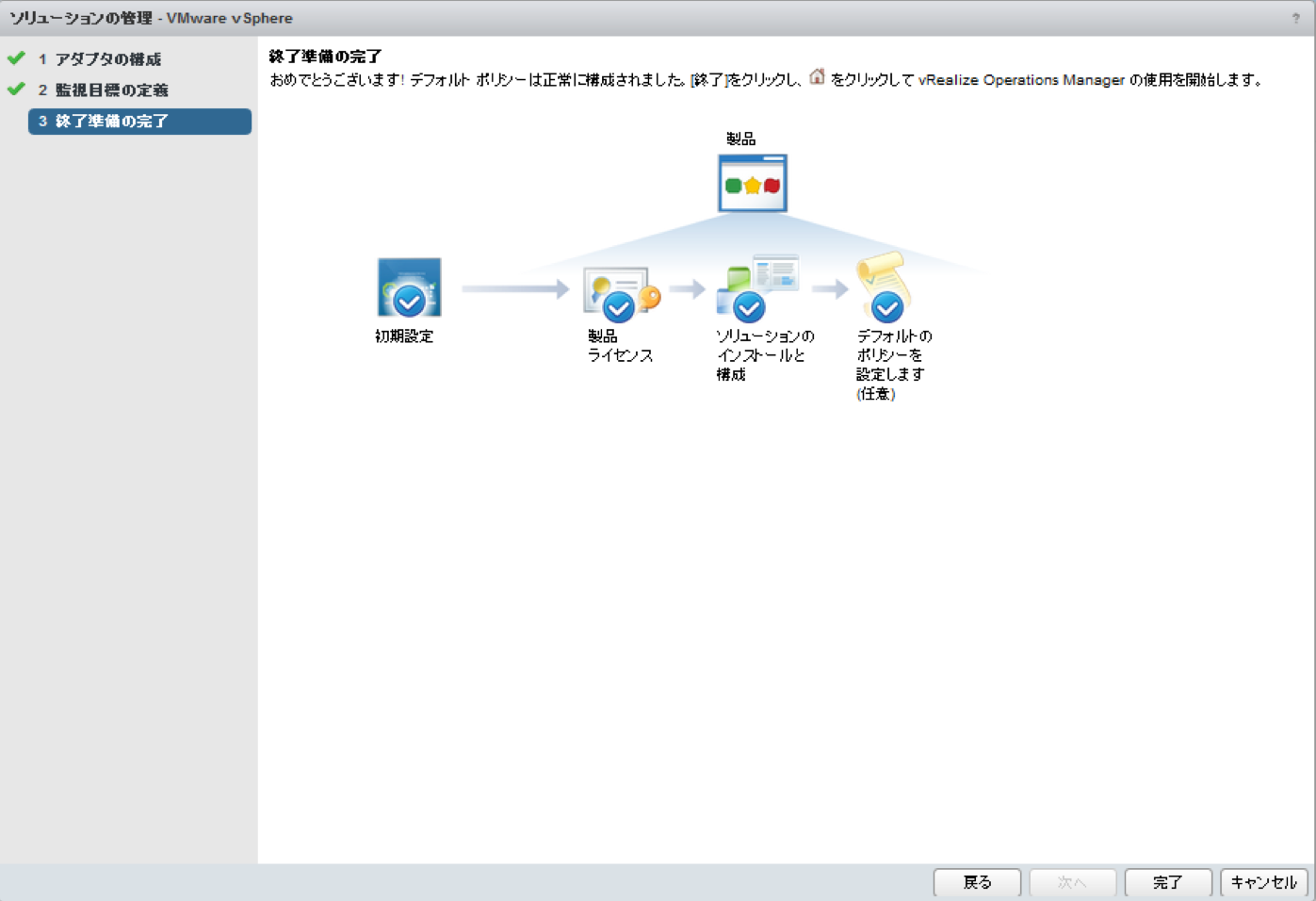Click the green checkmark beside step 2
The height and width of the screenshot is (901, 1316).
point(15,90)
